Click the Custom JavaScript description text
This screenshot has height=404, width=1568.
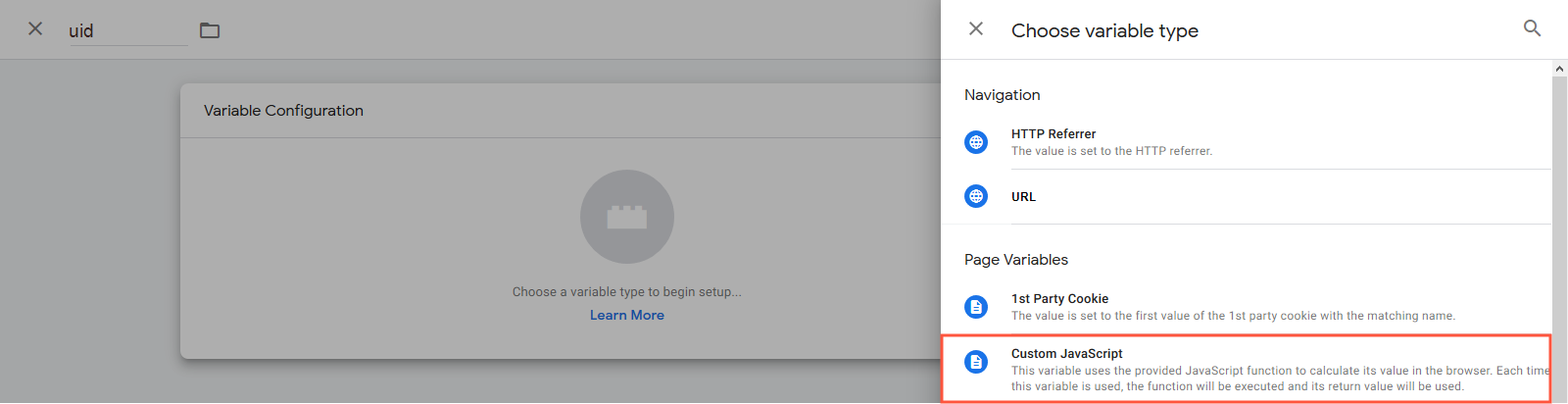[x=1280, y=379]
